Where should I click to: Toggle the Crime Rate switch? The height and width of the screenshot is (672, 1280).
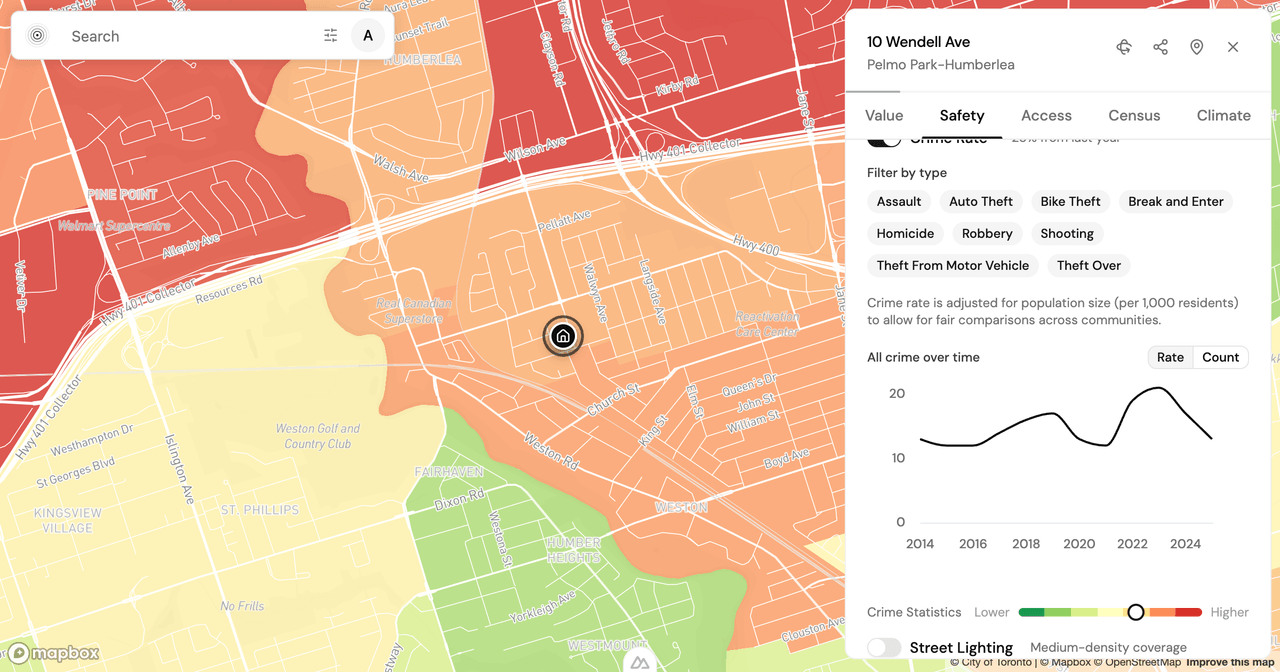click(x=884, y=139)
